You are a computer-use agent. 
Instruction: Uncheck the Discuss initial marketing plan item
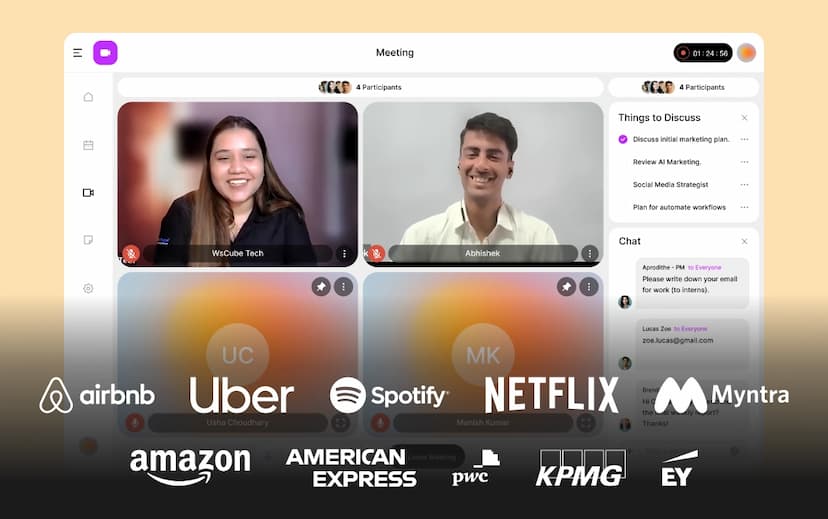623,140
